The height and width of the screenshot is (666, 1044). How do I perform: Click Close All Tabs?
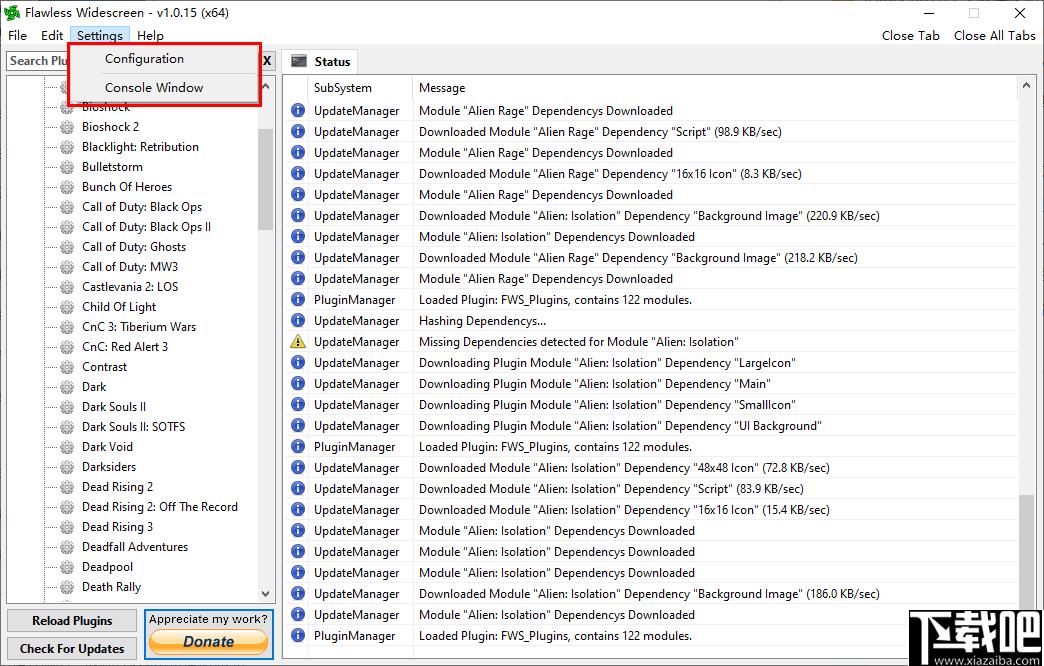coord(994,35)
